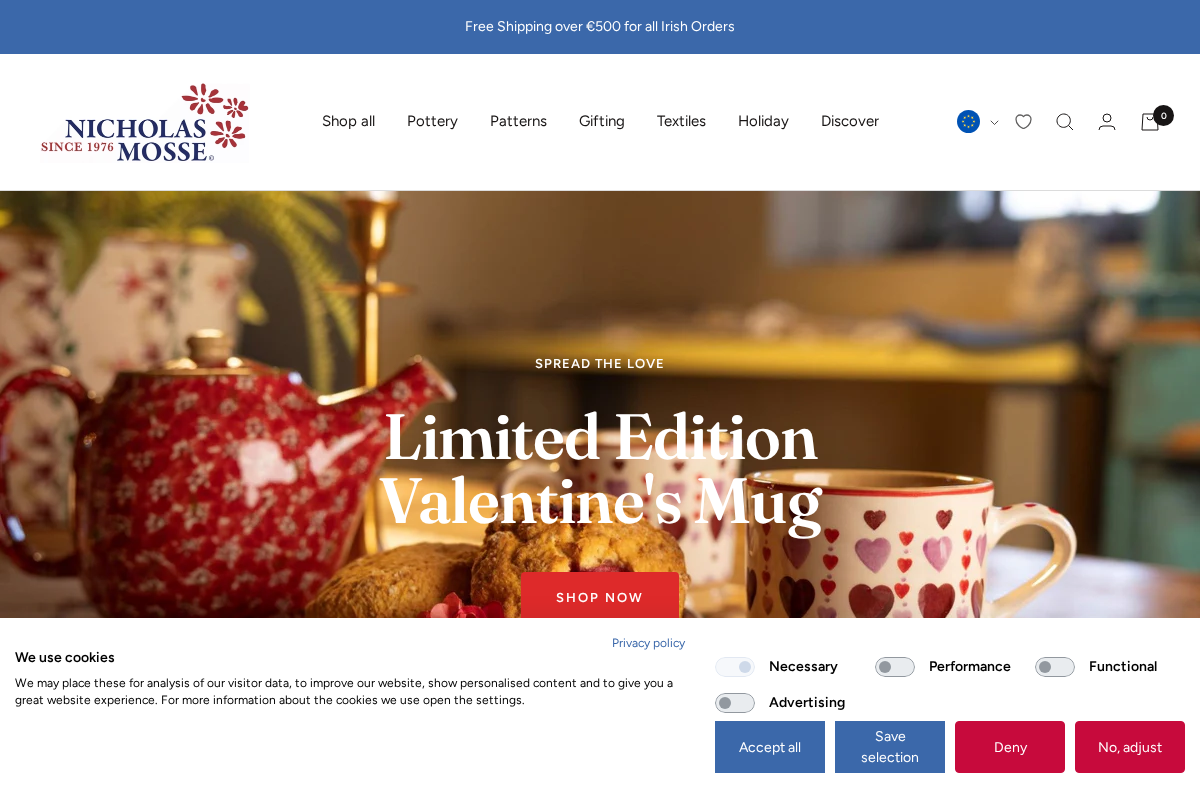Enable the Performance cookies switch
The width and height of the screenshot is (1200, 800).
click(895, 667)
